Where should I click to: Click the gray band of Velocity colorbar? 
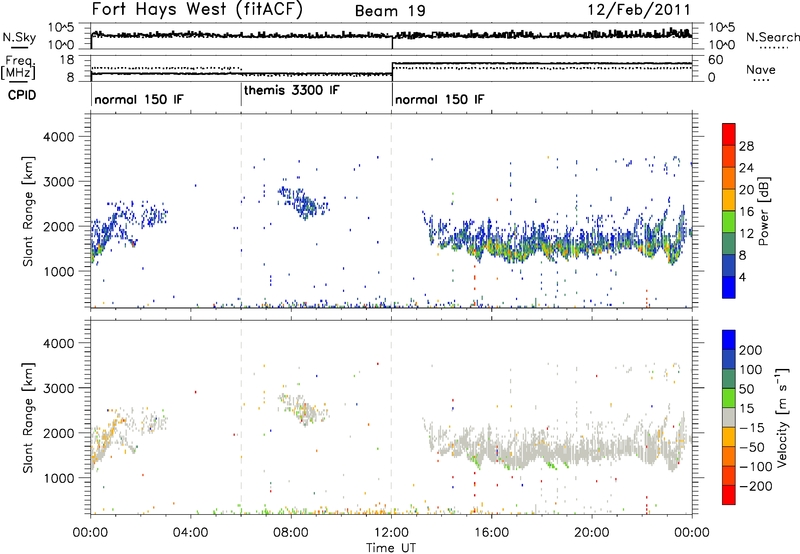click(729, 417)
